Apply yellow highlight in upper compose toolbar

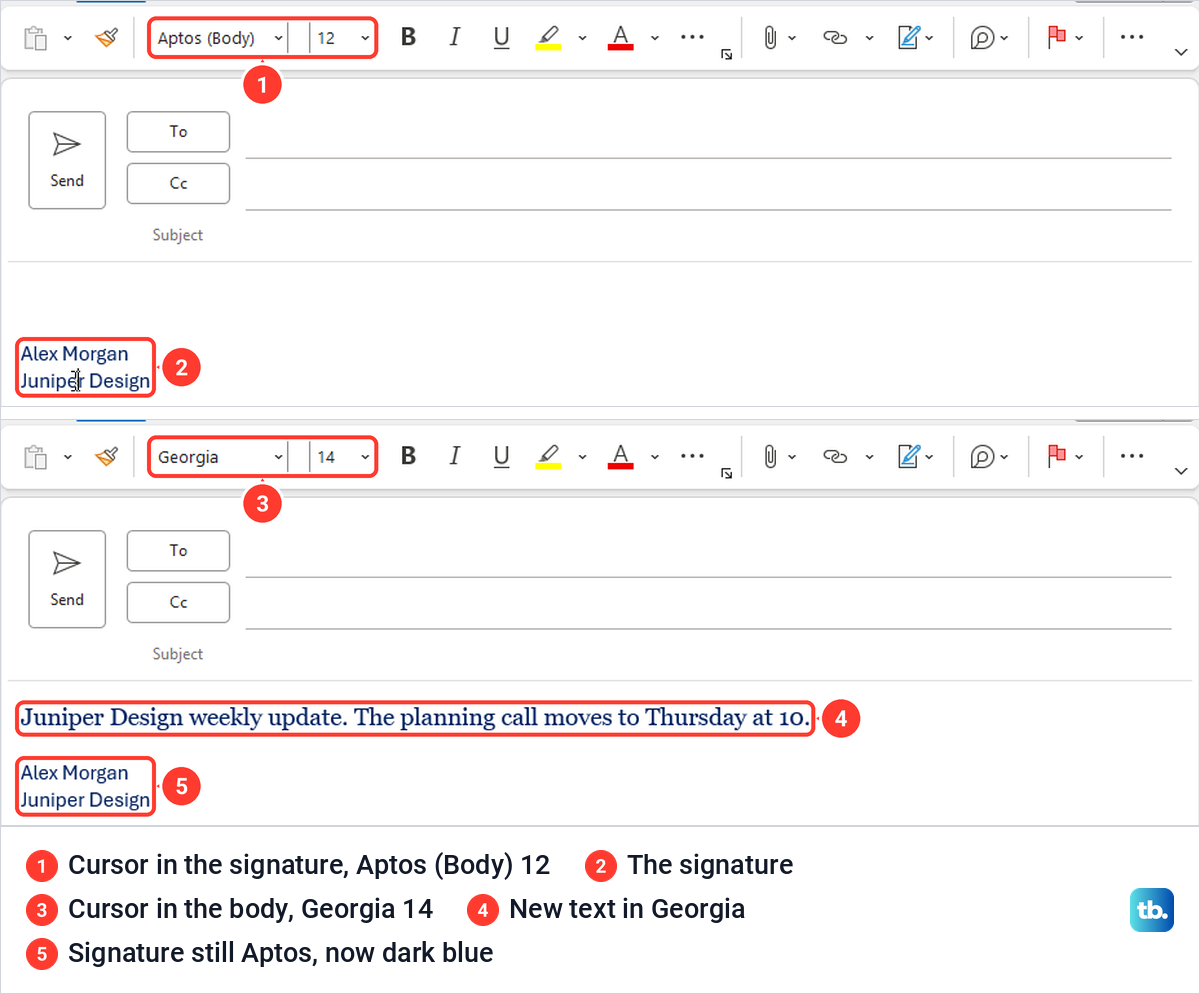click(x=548, y=38)
